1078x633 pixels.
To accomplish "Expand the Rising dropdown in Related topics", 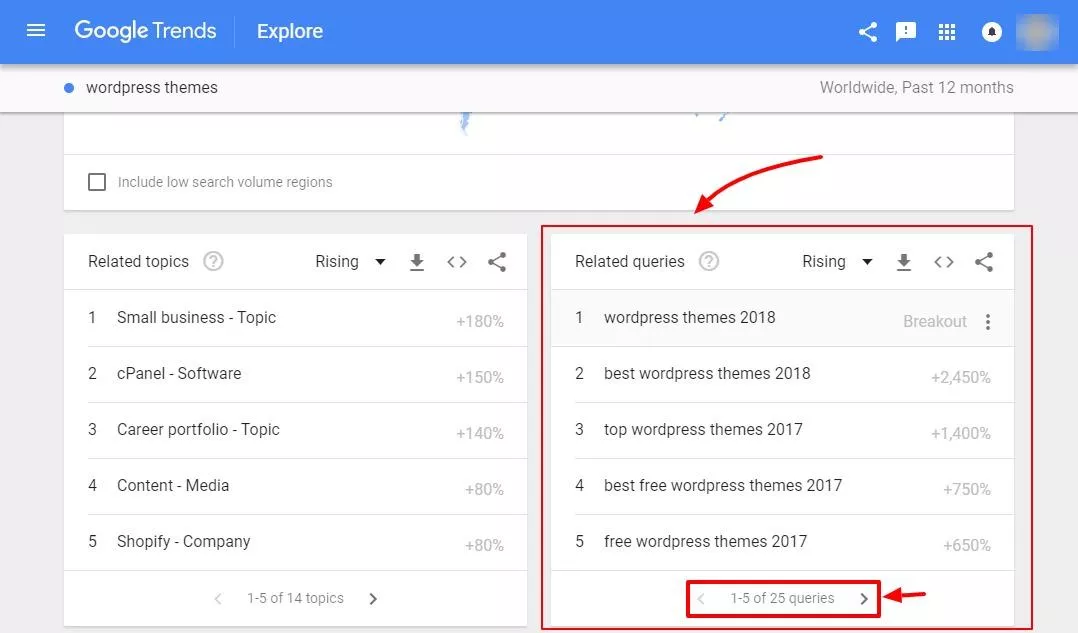I will [x=350, y=262].
